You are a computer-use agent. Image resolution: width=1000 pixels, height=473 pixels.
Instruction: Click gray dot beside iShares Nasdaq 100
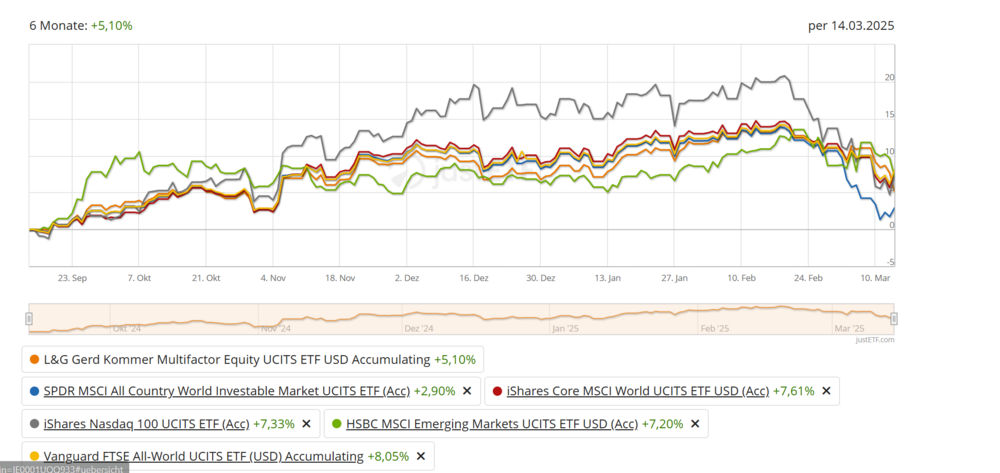[35, 424]
